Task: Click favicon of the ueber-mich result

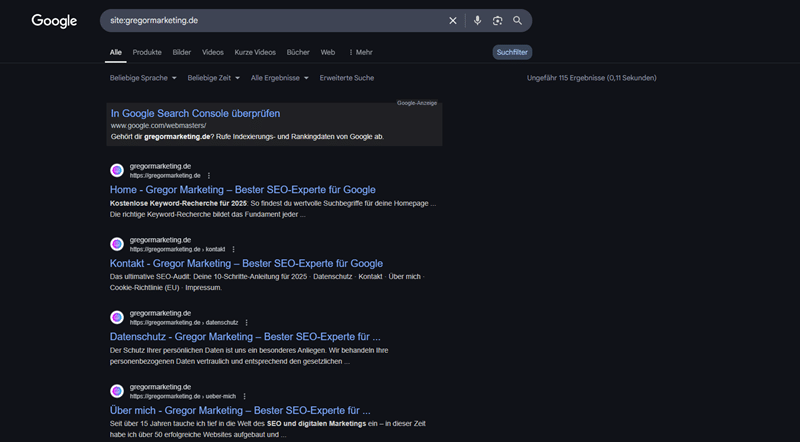Action: (117, 391)
